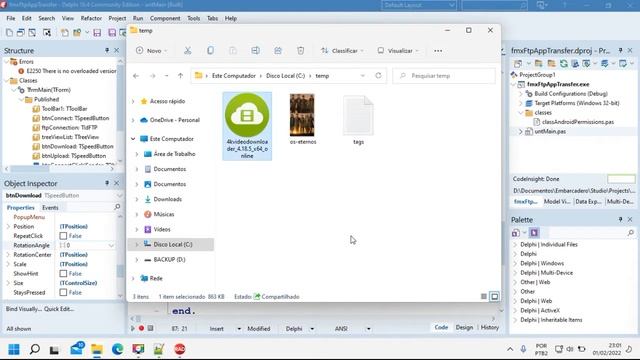Open the Novo dropdown in Explorer
The height and width of the screenshot is (360, 640).
151,51
